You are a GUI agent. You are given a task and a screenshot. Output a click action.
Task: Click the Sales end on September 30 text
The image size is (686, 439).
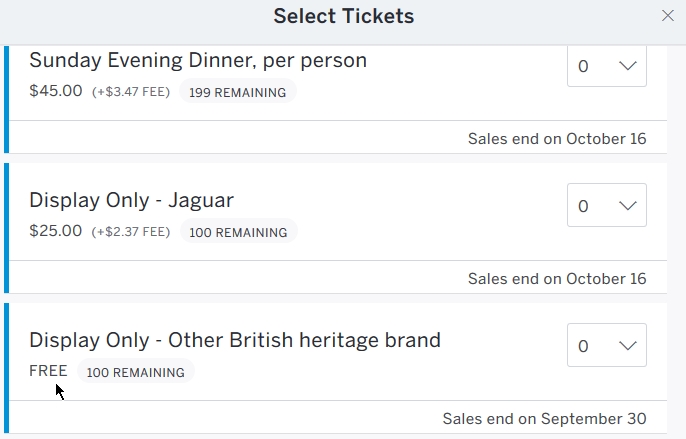(544, 418)
